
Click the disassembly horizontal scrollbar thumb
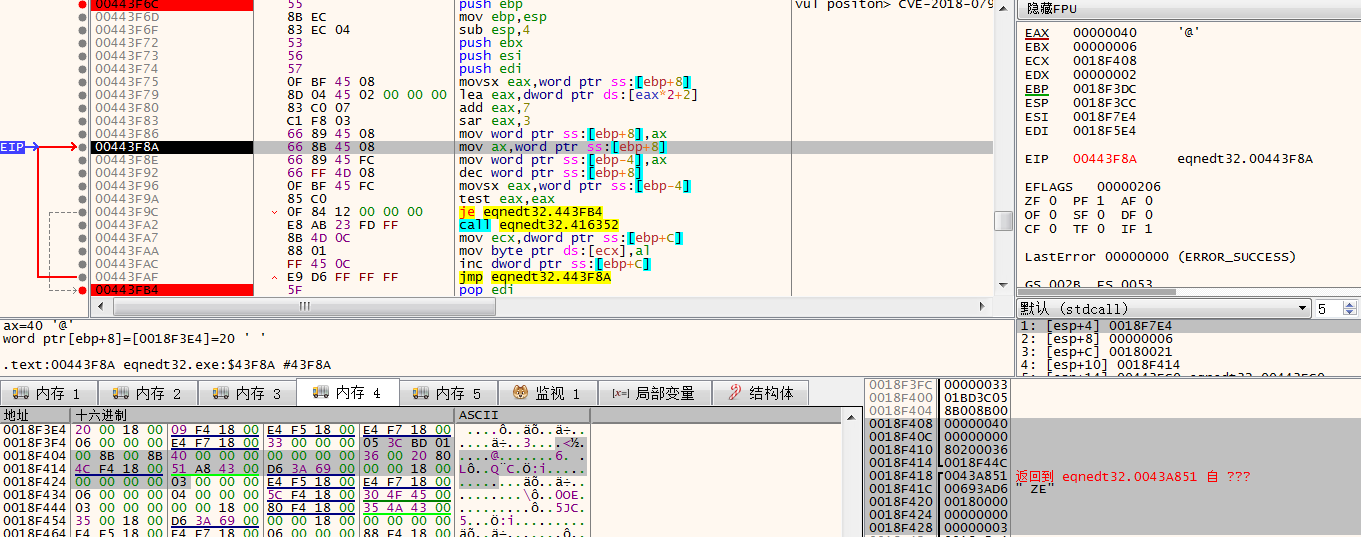coord(303,306)
